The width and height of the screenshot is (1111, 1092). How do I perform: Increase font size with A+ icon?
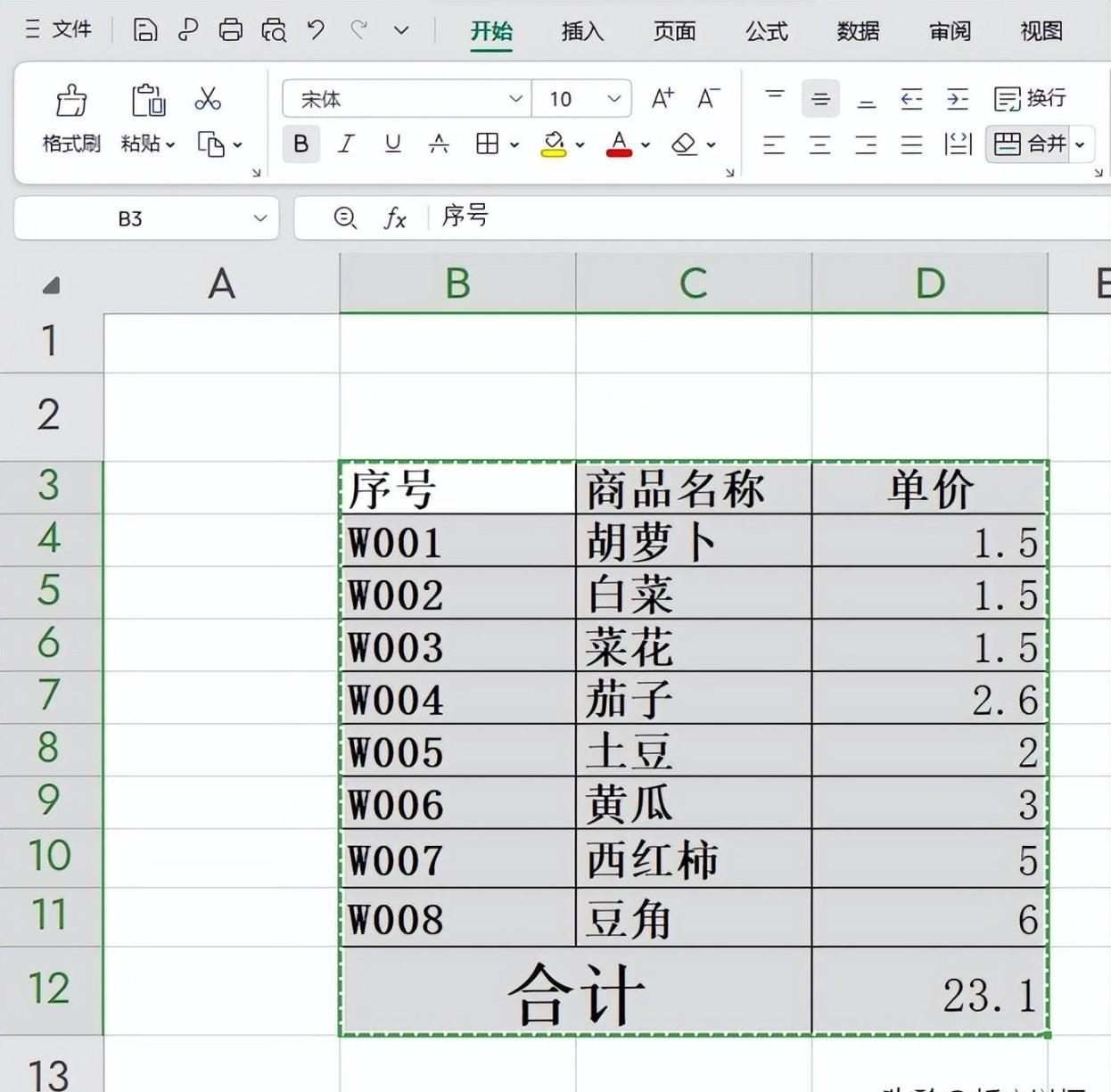pyautogui.click(x=662, y=98)
